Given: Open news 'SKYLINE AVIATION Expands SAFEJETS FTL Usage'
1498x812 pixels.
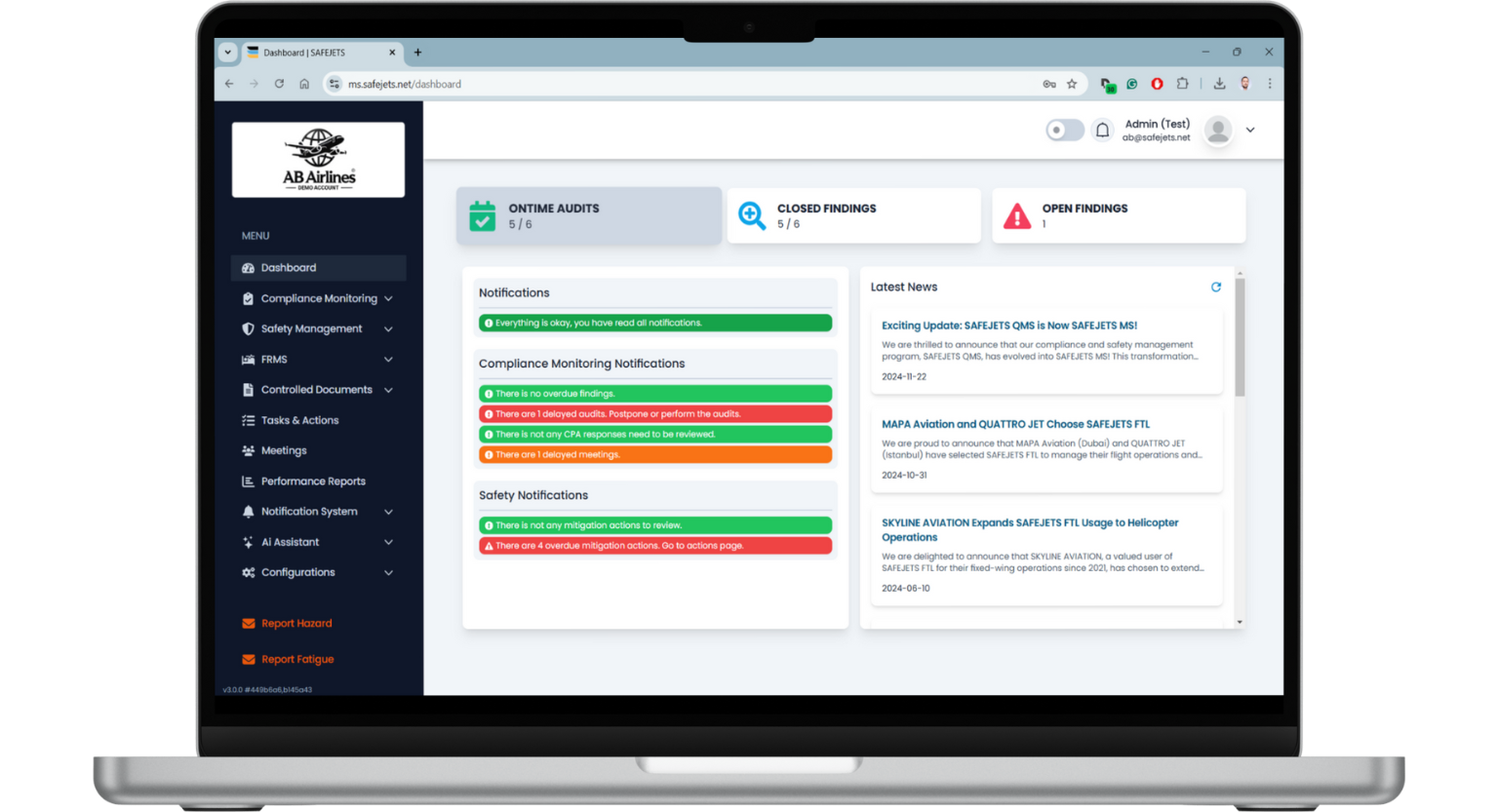Looking at the screenshot, I should [x=1030, y=529].
